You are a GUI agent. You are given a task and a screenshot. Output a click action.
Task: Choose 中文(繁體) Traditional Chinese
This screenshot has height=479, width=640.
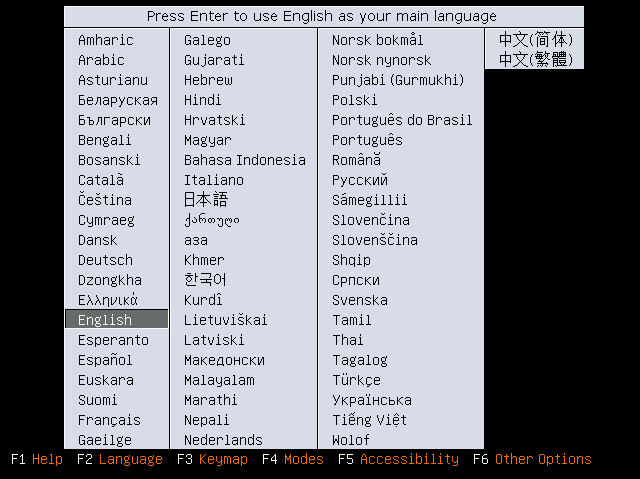click(x=535, y=60)
